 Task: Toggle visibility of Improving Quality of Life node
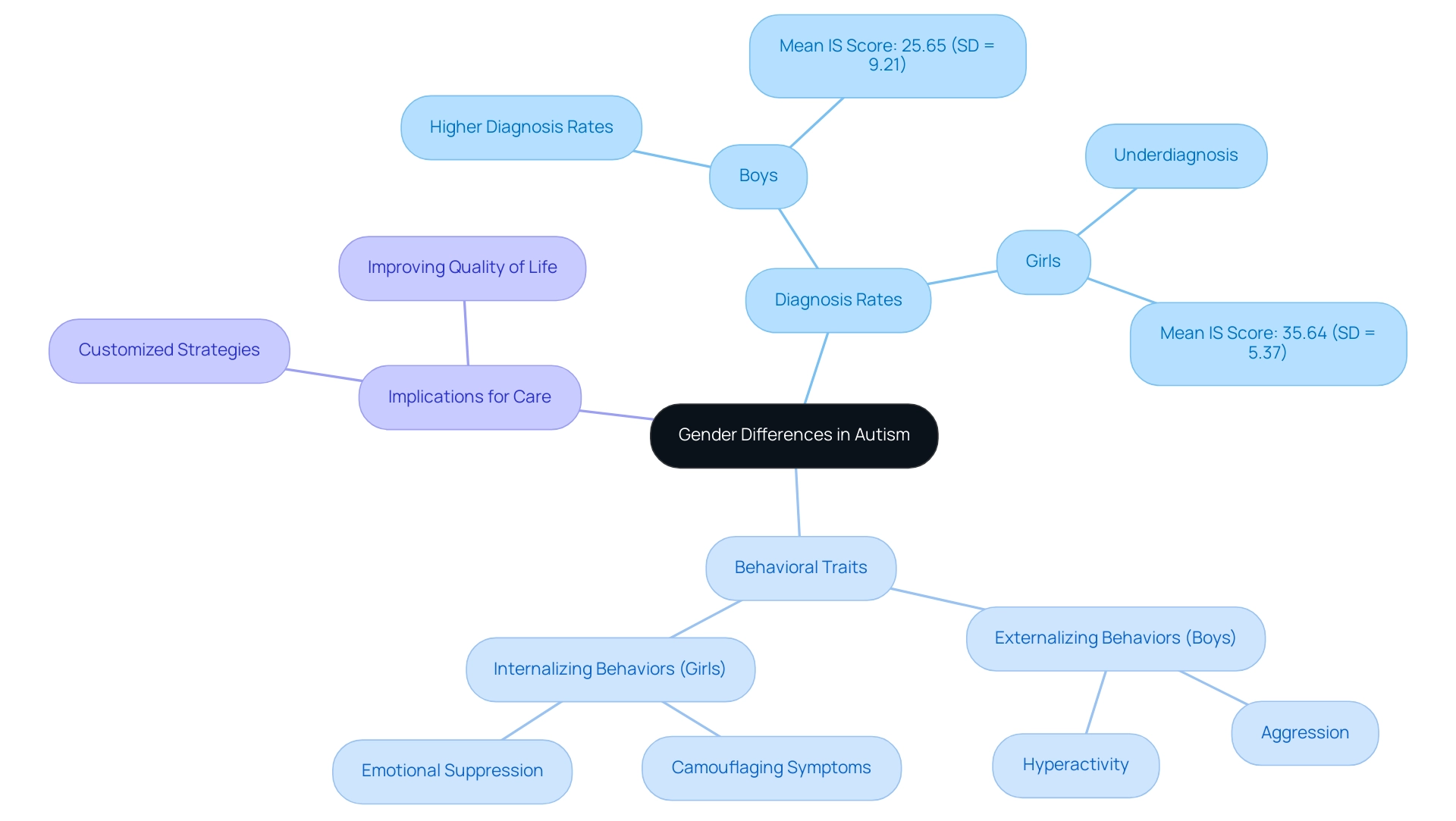tap(460, 265)
